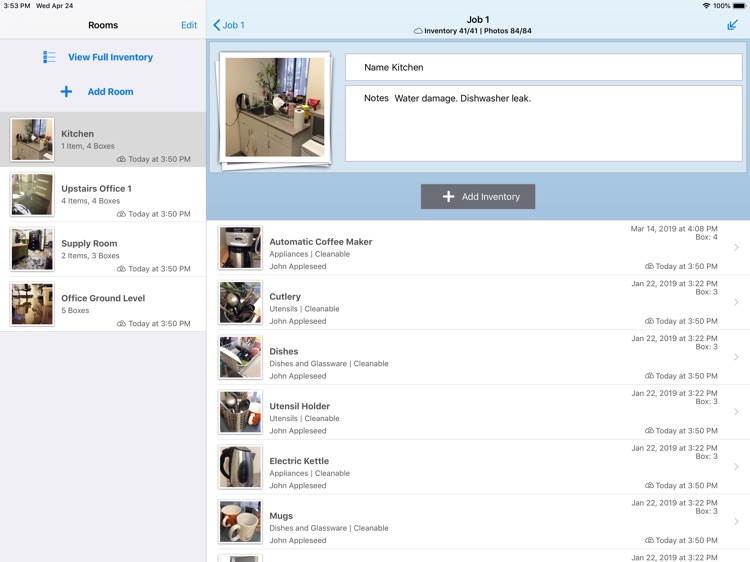Open the Utensil Holder thumbnail
This screenshot has width=750, height=562.
[240, 412]
